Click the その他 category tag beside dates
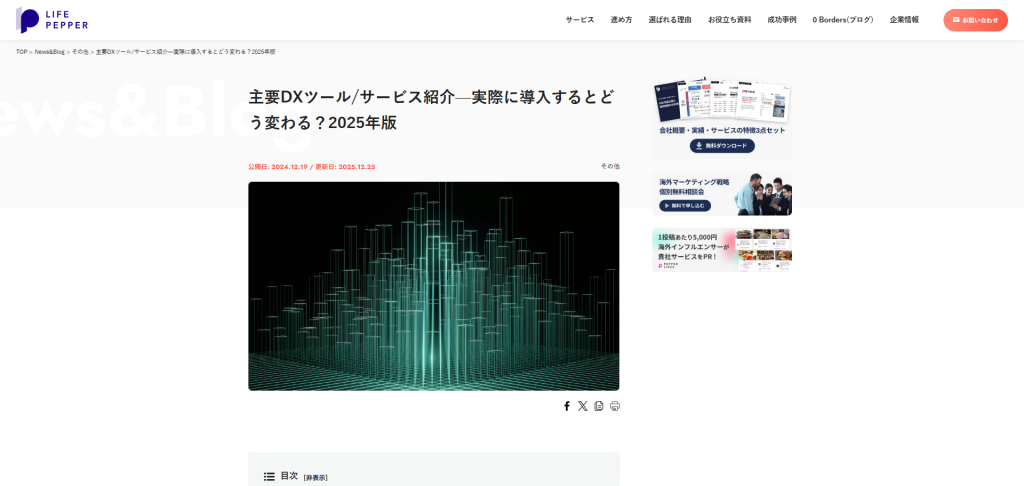The height and width of the screenshot is (486, 1024). point(610,166)
